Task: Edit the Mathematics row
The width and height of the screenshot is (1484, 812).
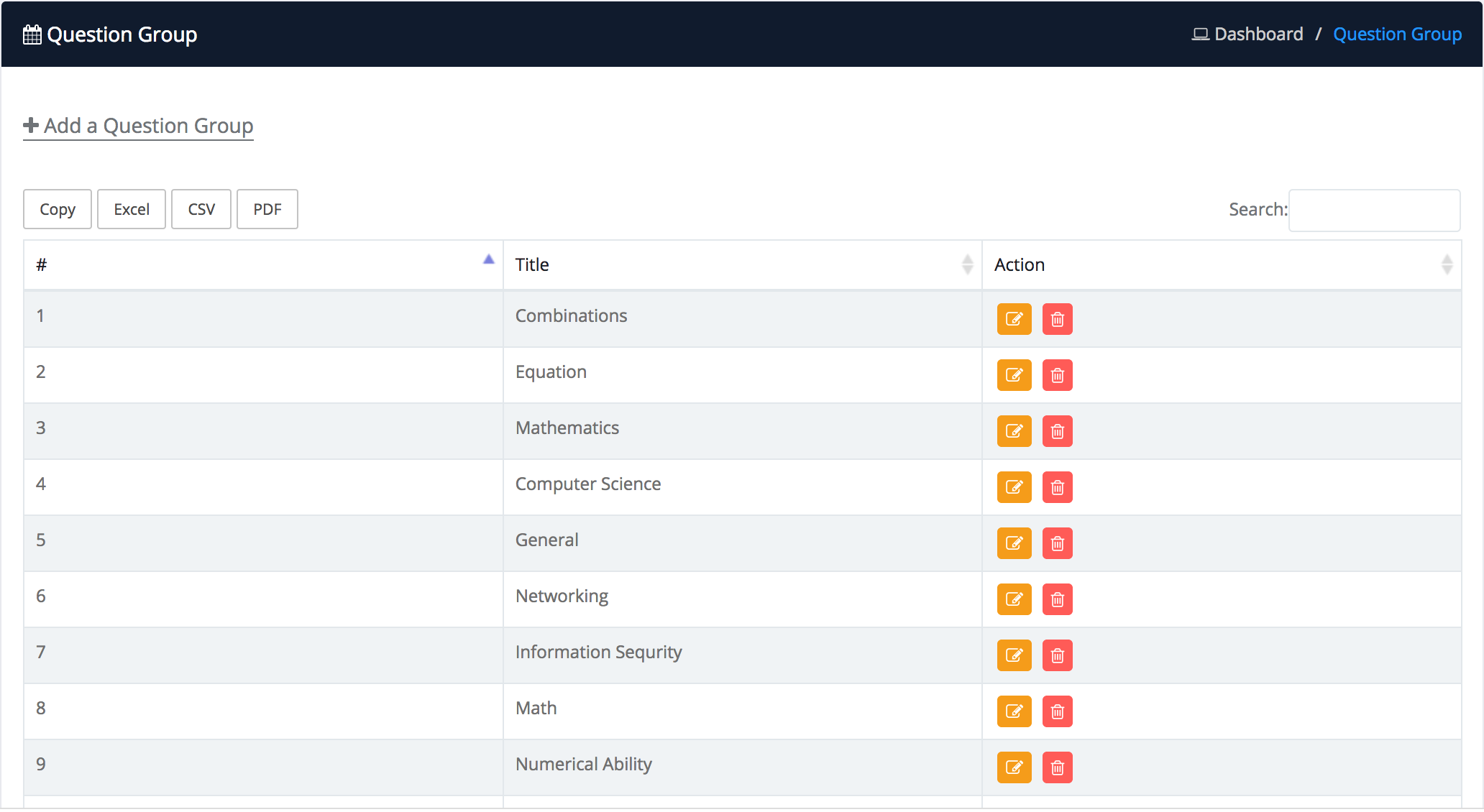Action: tap(1014, 431)
